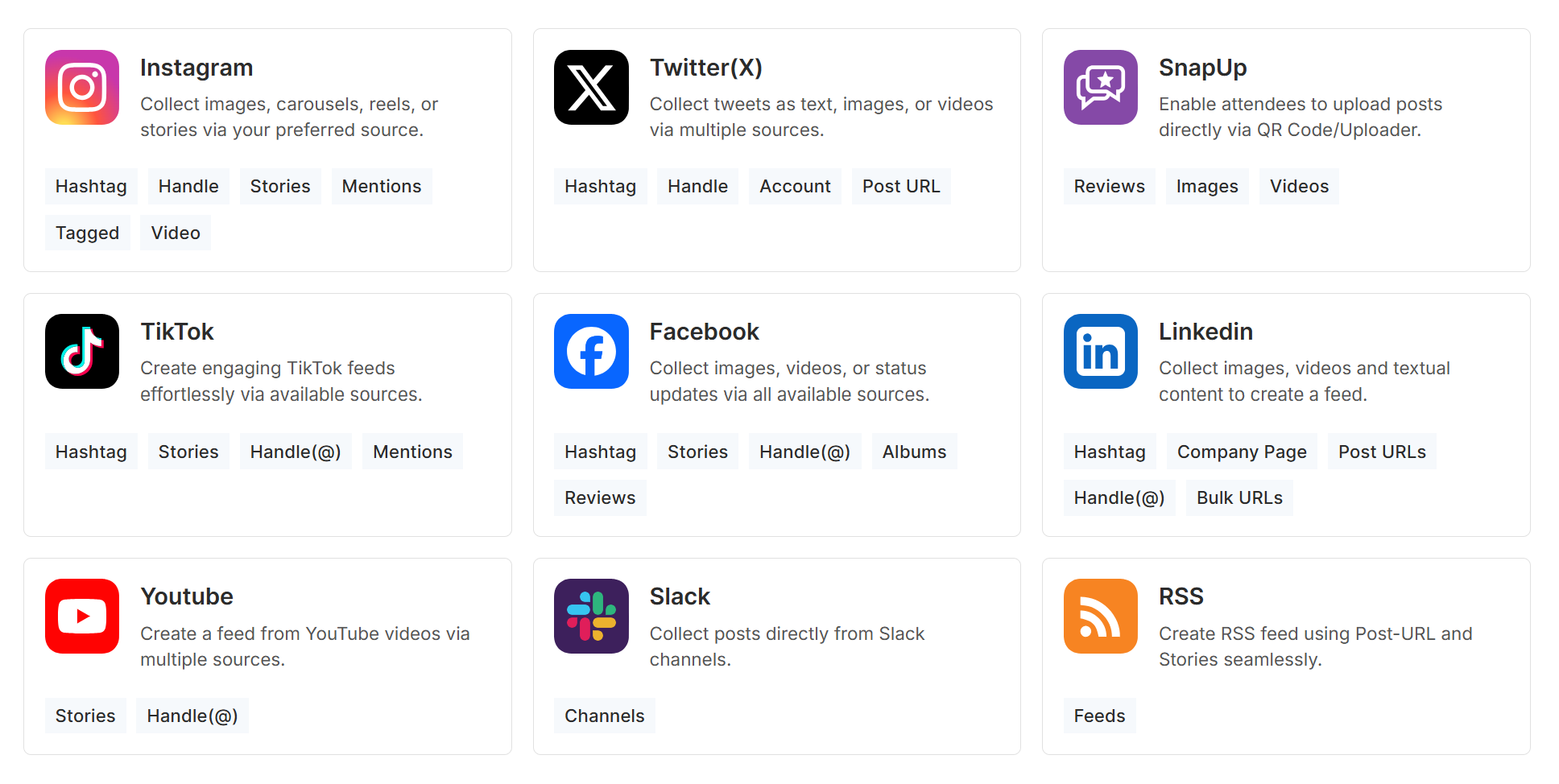
Task: Click the Twitter(X) logo icon
Action: (591, 88)
